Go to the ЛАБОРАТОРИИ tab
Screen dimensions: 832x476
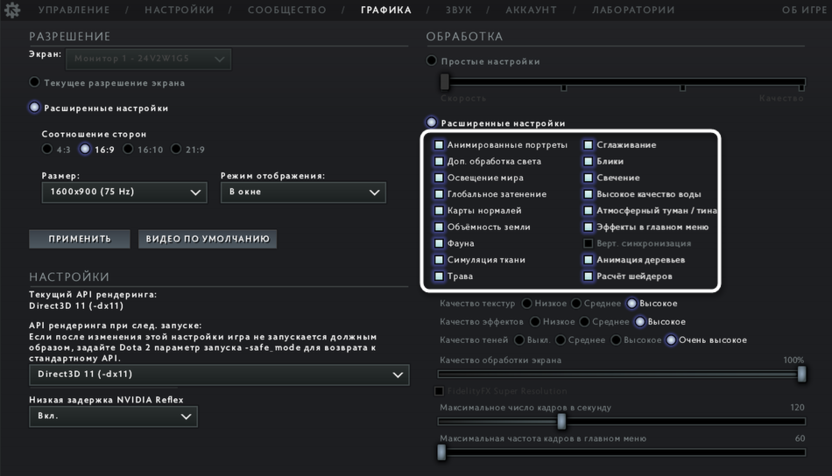tap(633, 10)
